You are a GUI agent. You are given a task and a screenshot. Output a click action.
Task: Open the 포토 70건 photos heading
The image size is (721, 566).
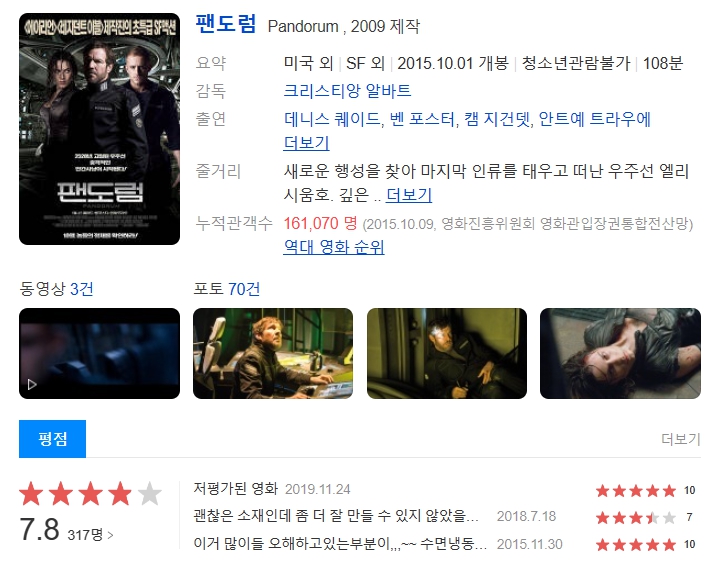(227, 289)
